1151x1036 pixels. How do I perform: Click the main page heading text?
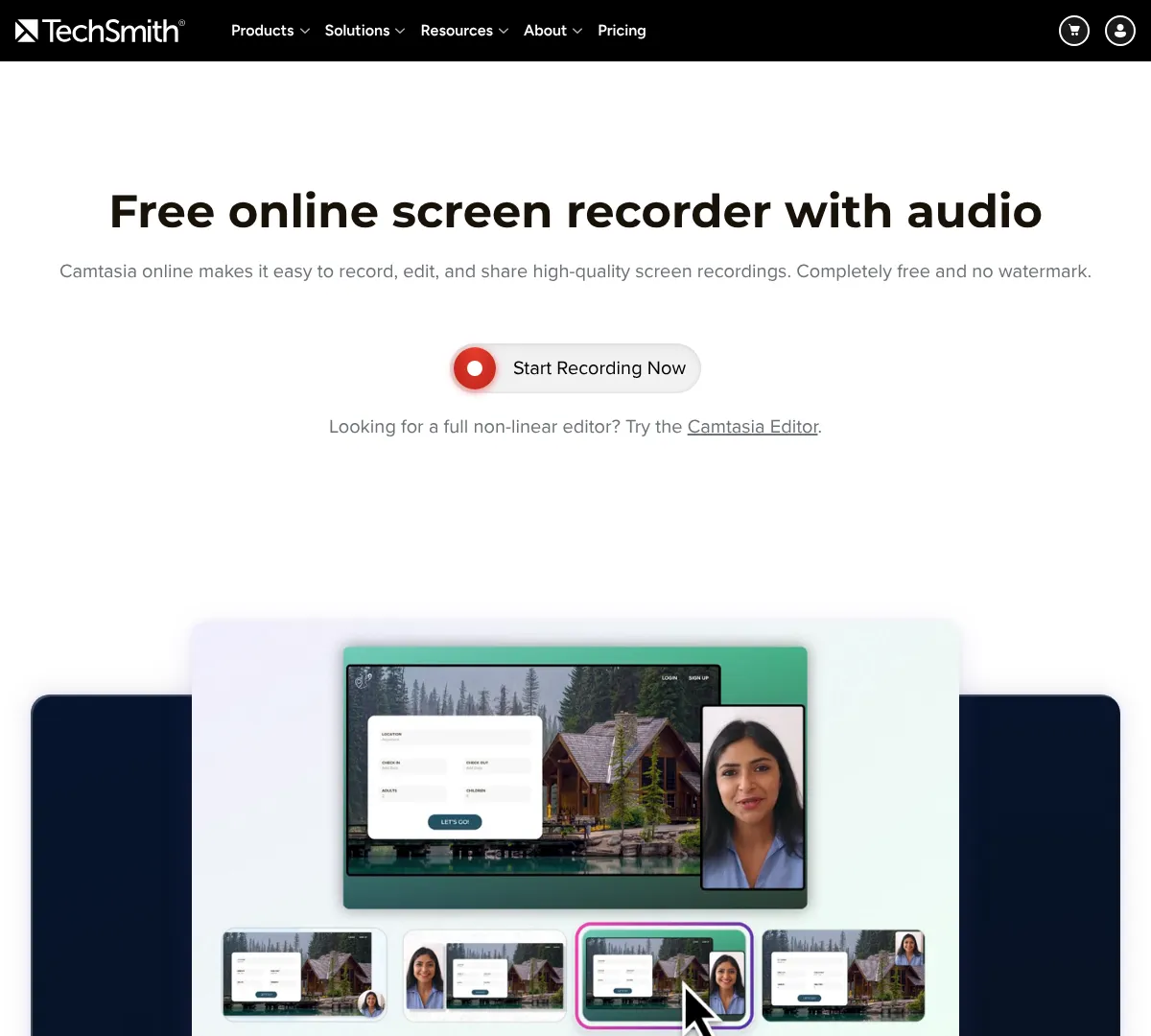click(x=575, y=211)
